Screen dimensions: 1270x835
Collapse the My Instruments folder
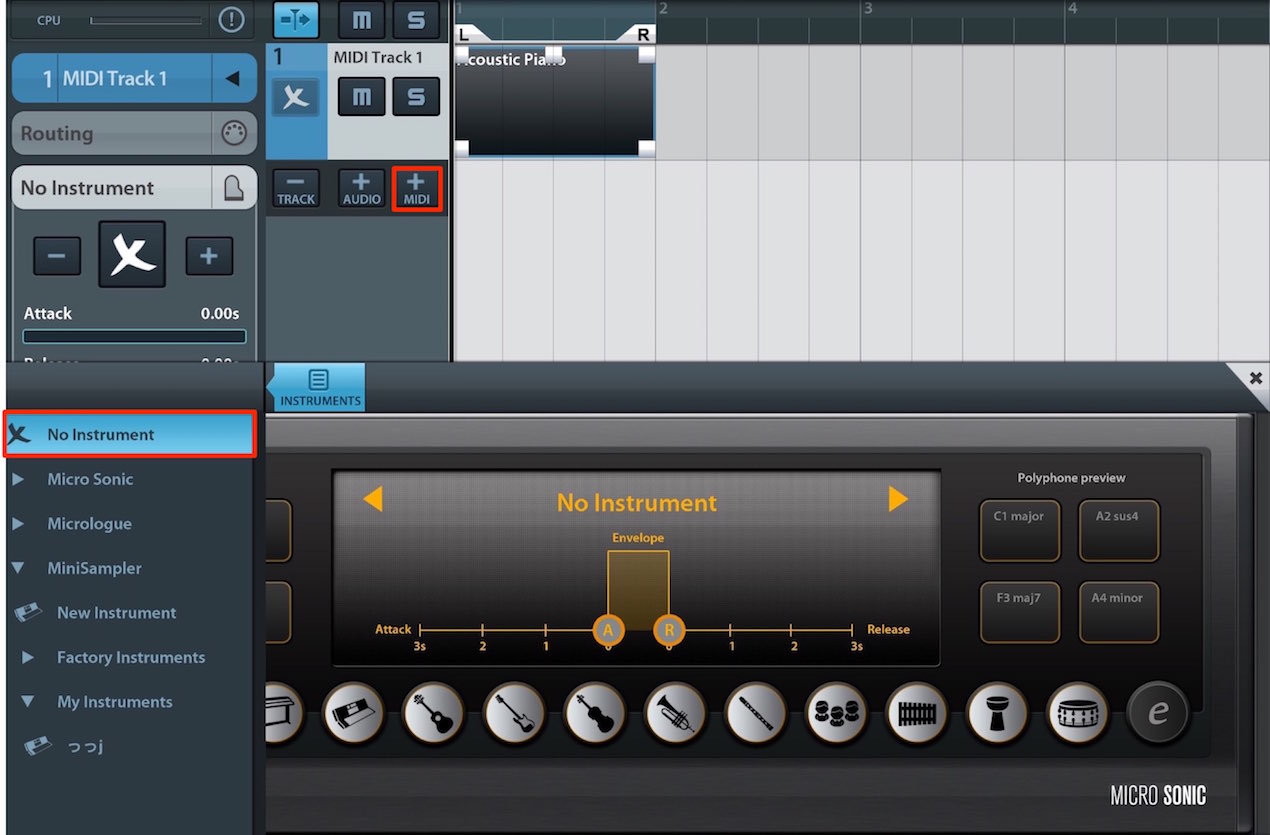pyautogui.click(x=28, y=702)
